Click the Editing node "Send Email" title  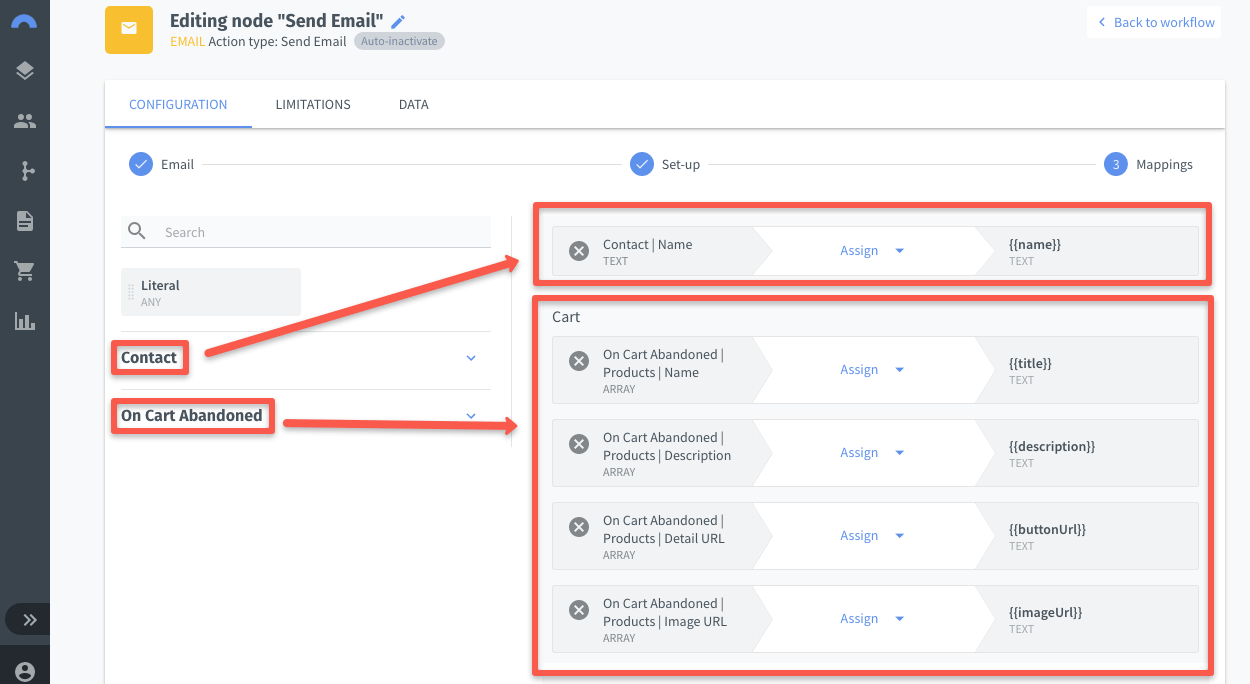[x=277, y=21]
